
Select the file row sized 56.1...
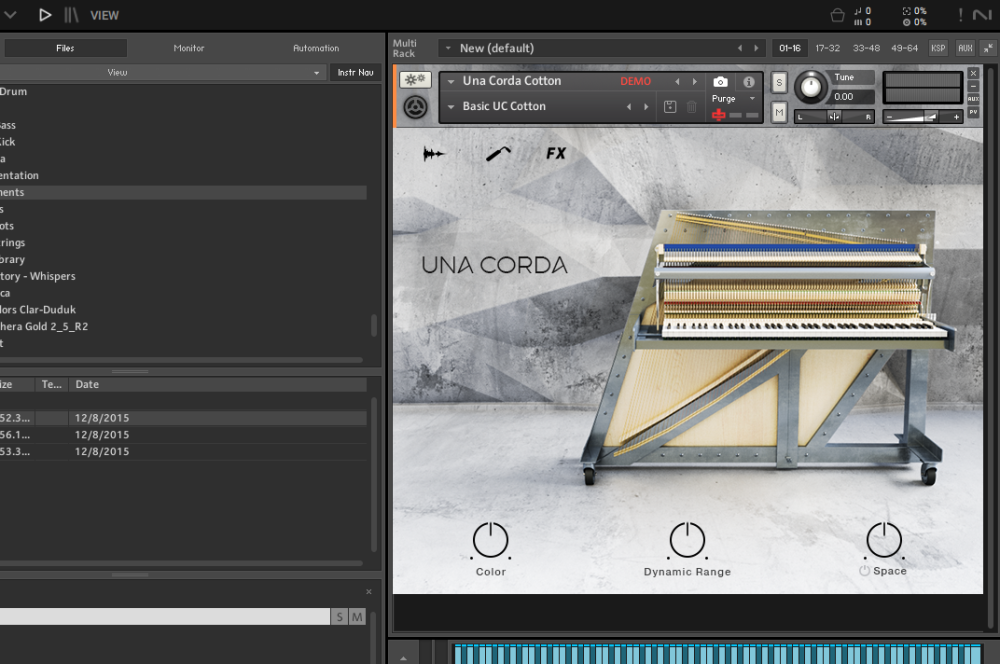pos(183,434)
